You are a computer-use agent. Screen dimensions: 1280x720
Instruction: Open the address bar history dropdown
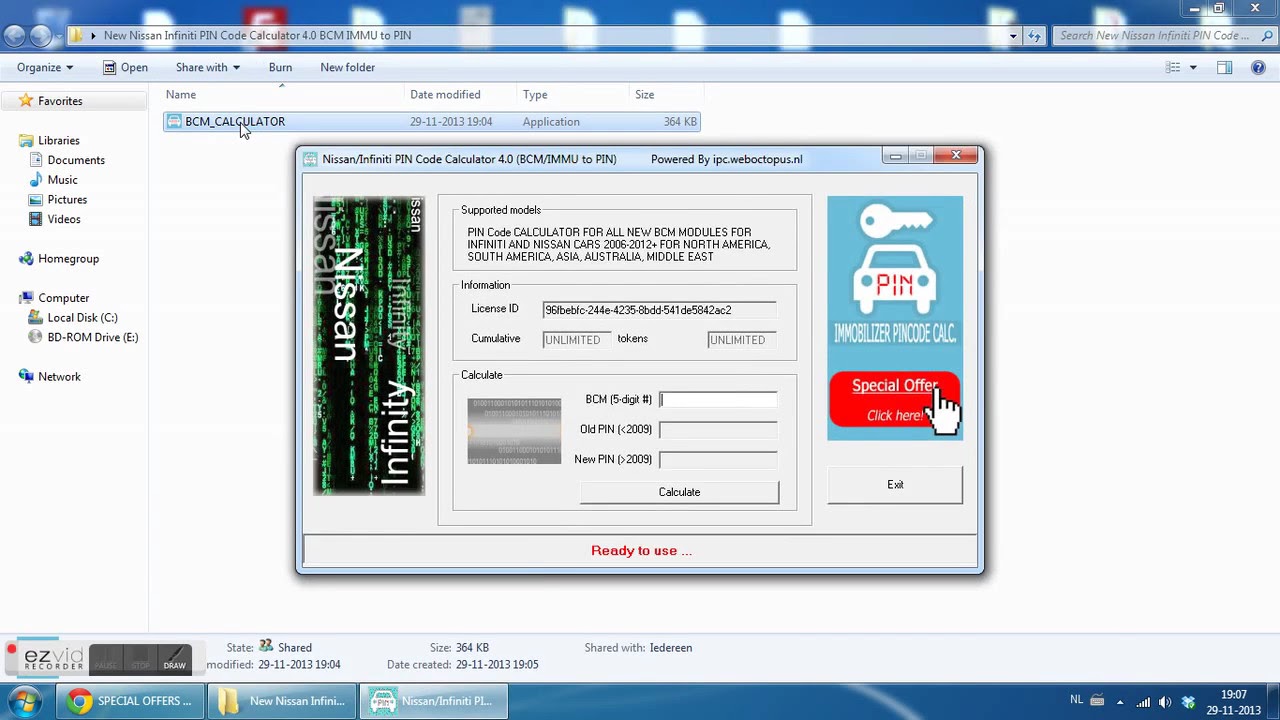(x=1013, y=36)
